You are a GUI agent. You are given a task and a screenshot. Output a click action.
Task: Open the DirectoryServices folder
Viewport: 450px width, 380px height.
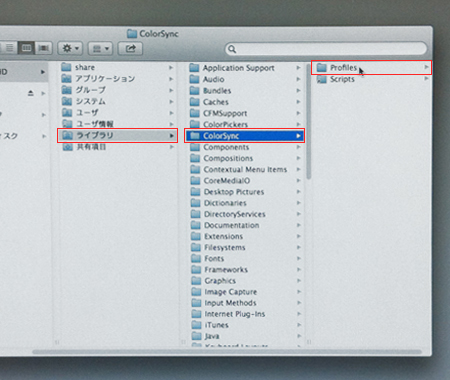[245, 214]
